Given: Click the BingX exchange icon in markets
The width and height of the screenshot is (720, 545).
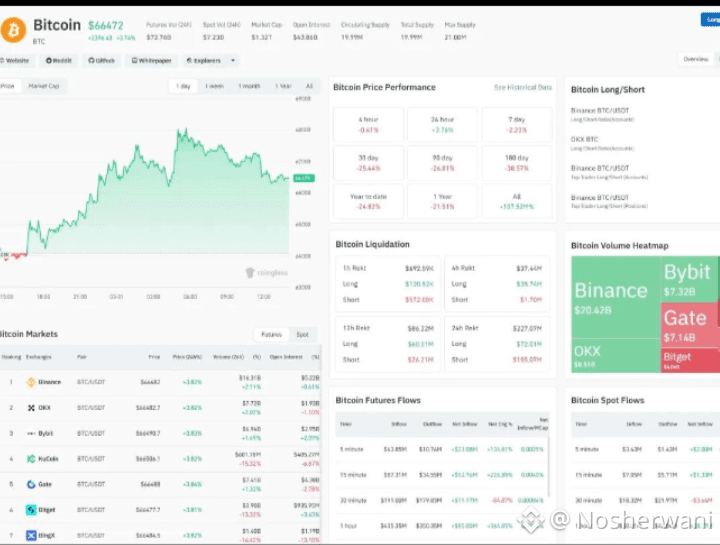Looking at the screenshot, I should (31, 535).
